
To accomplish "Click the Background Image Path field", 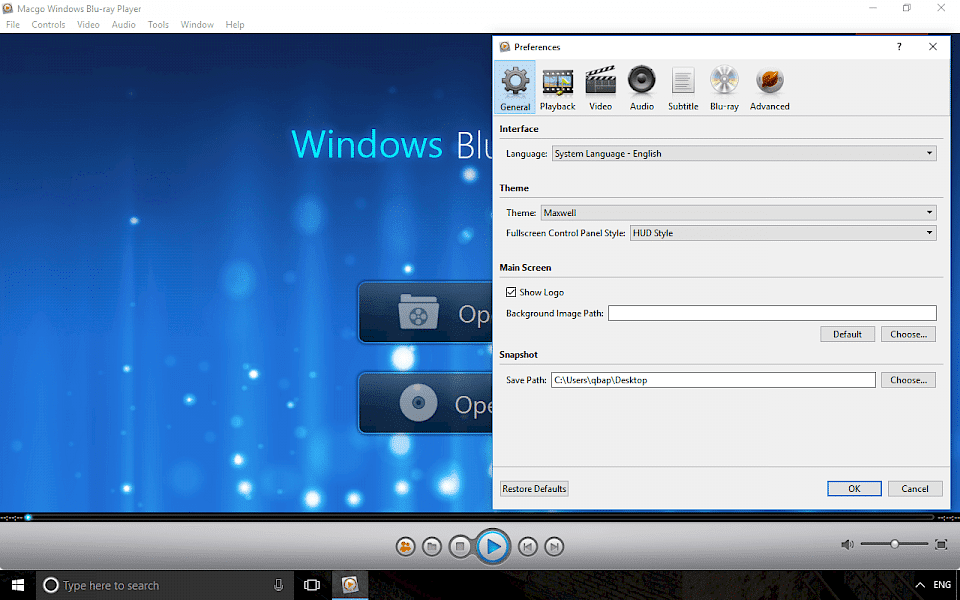I will [x=772, y=313].
